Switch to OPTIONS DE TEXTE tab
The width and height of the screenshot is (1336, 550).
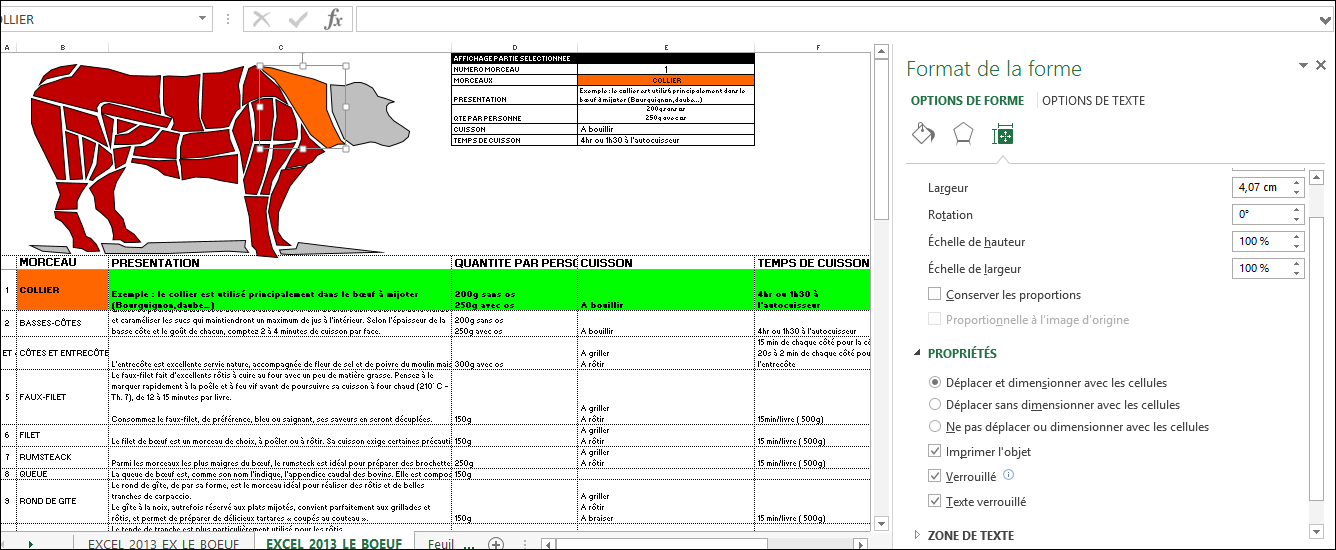point(1093,100)
